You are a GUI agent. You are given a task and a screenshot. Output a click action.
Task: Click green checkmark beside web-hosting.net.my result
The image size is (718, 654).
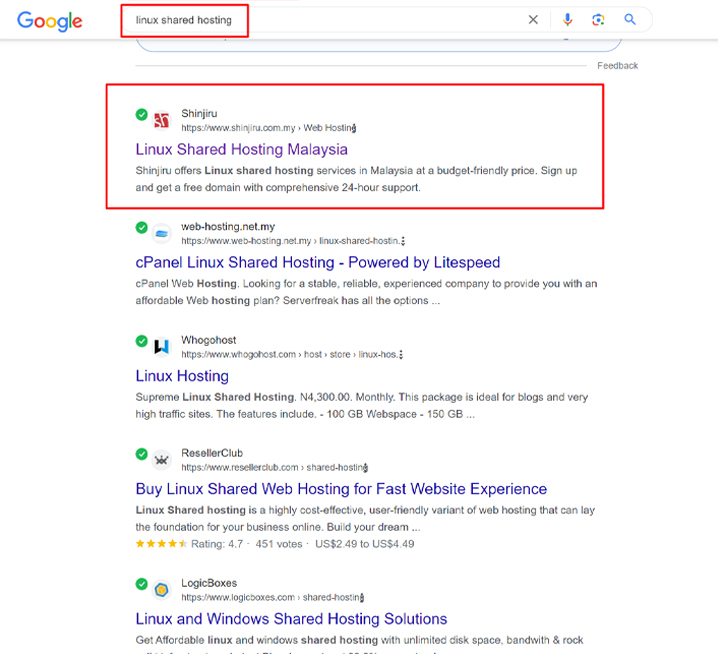pos(141,228)
